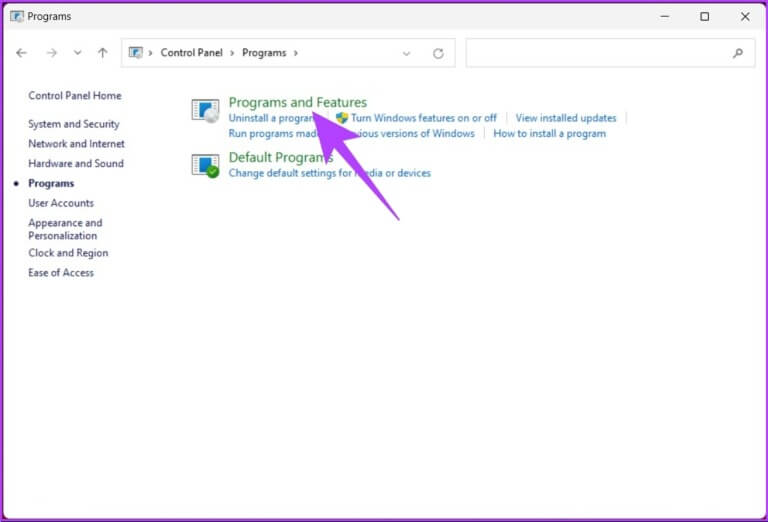This screenshot has width=768, height=522.
Task: Open Default Programs heading
Action: tap(281, 157)
